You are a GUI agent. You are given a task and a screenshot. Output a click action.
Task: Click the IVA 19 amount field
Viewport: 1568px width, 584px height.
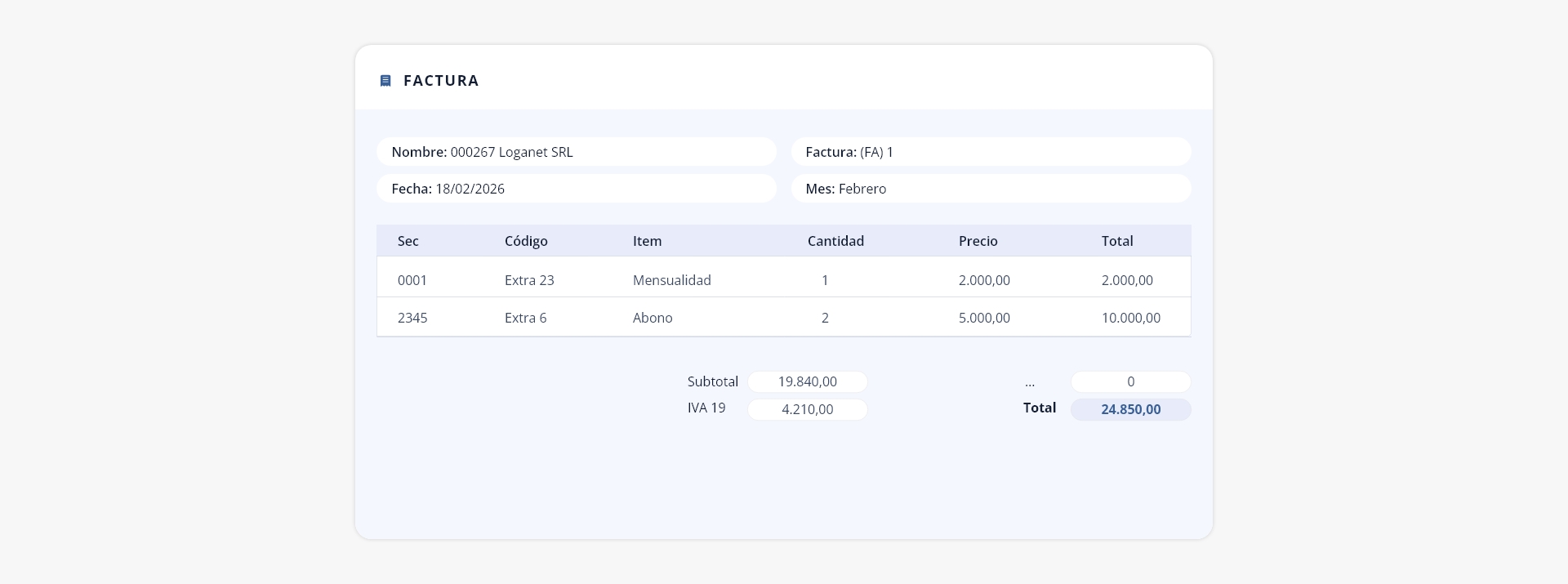[808, 409]
